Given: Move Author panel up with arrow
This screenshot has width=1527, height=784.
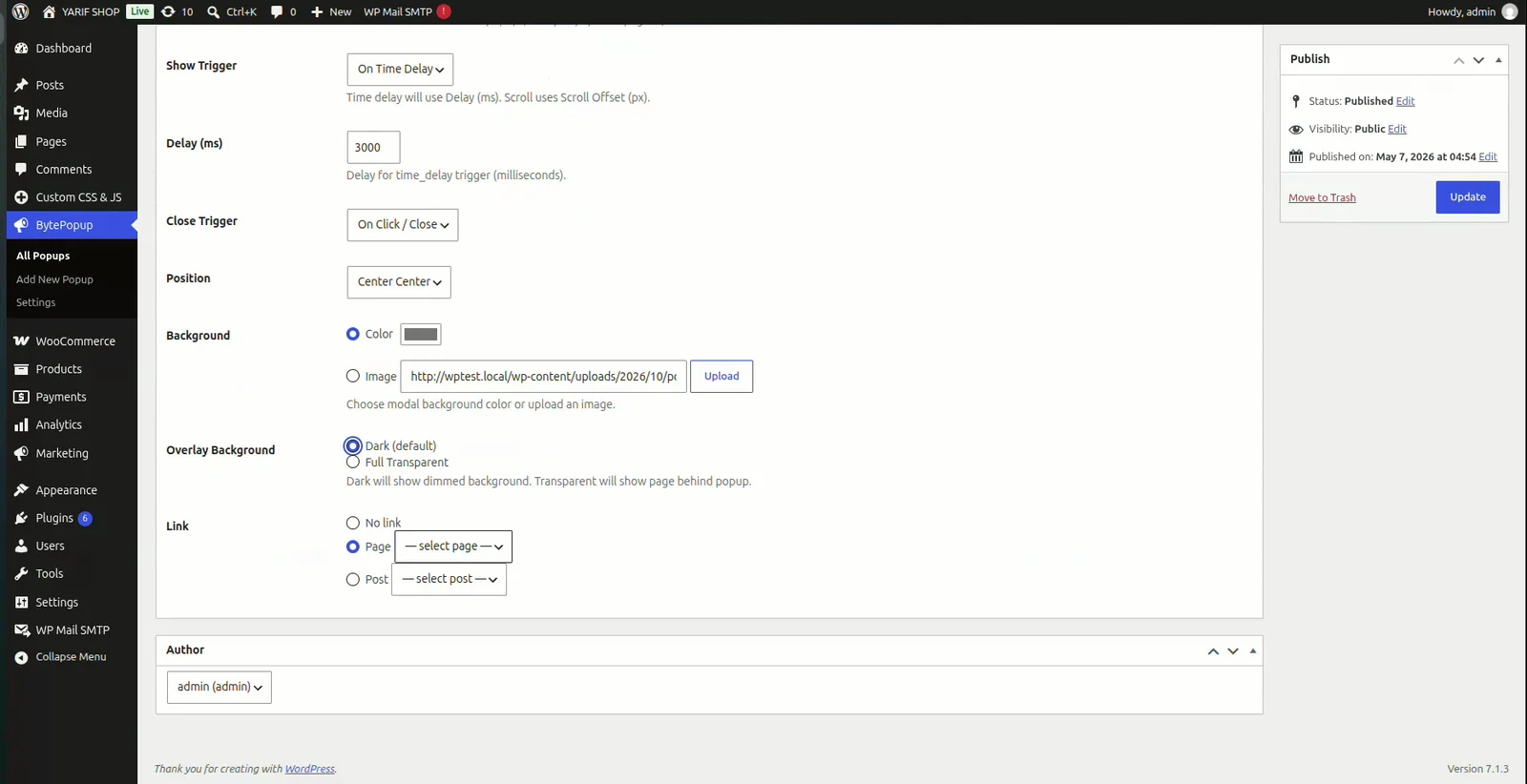Looking at the screenshot, I should 1213,650.
